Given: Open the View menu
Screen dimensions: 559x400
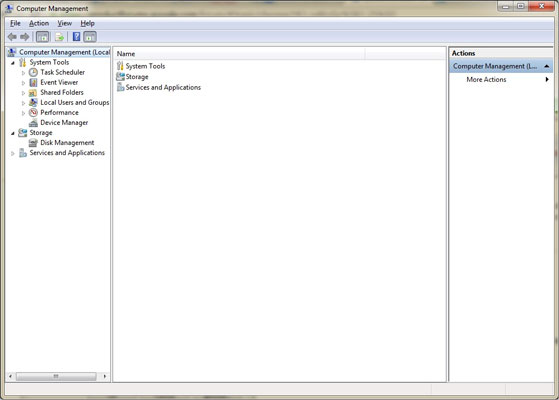Looking at the screenshot, I should click(65, 24).
